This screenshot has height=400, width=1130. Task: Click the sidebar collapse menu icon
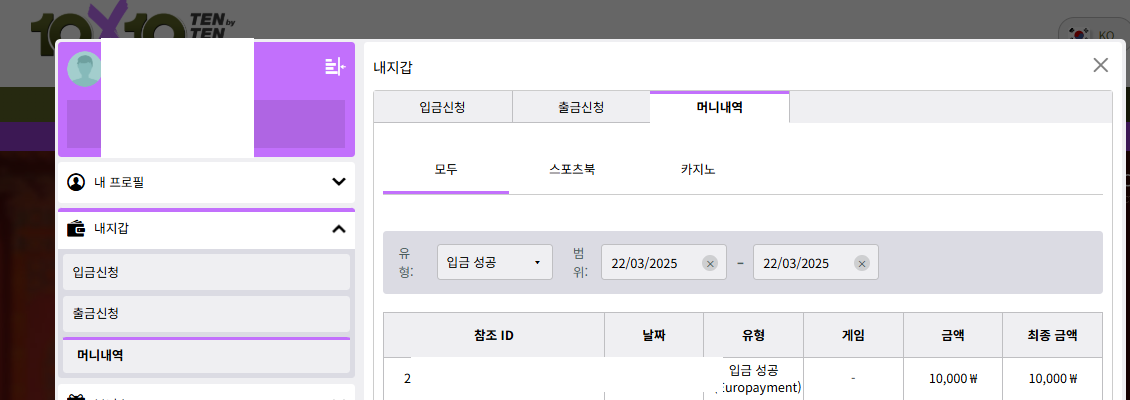[334, 67]
